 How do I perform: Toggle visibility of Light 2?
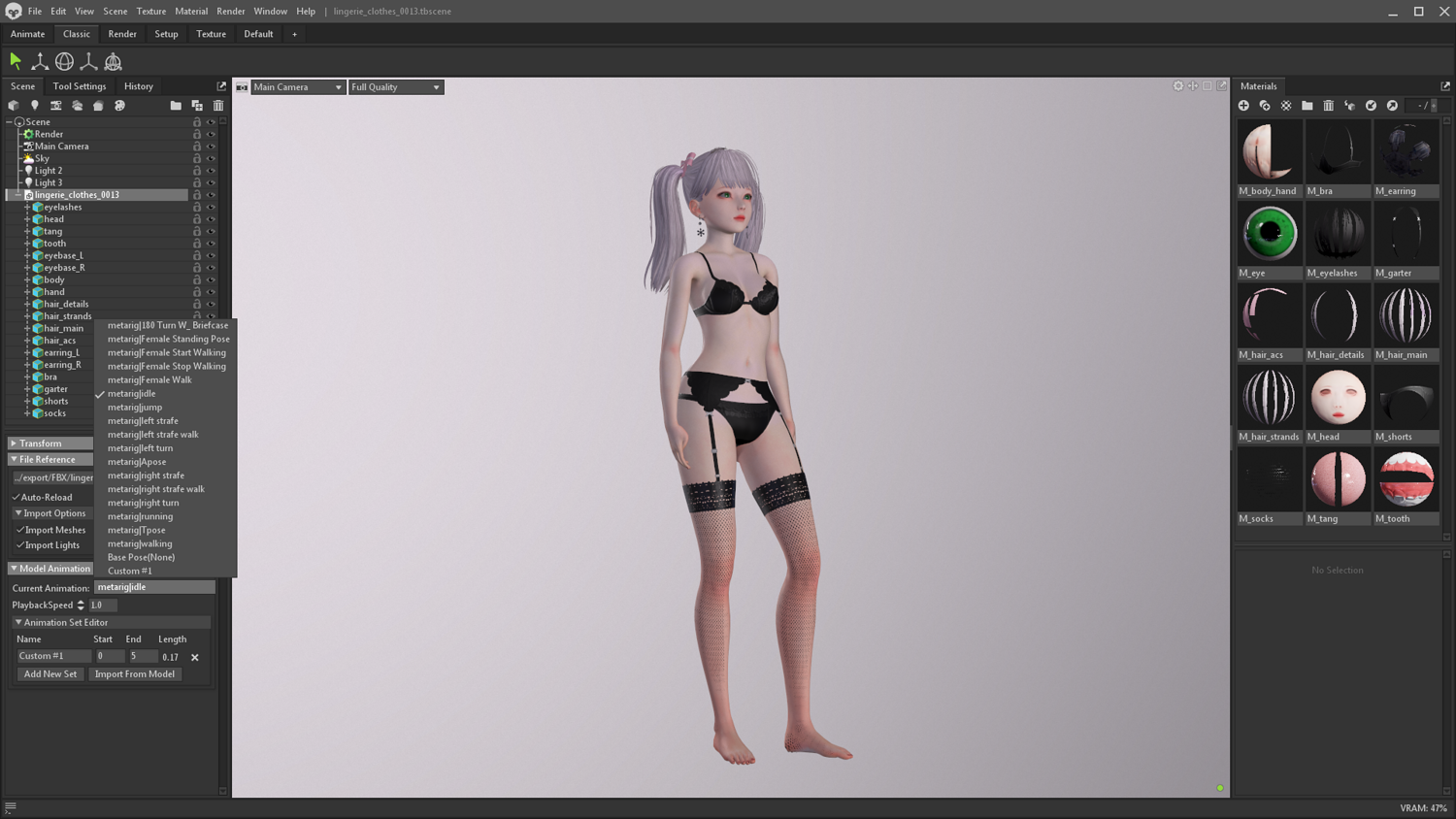(x=211, y=171)
